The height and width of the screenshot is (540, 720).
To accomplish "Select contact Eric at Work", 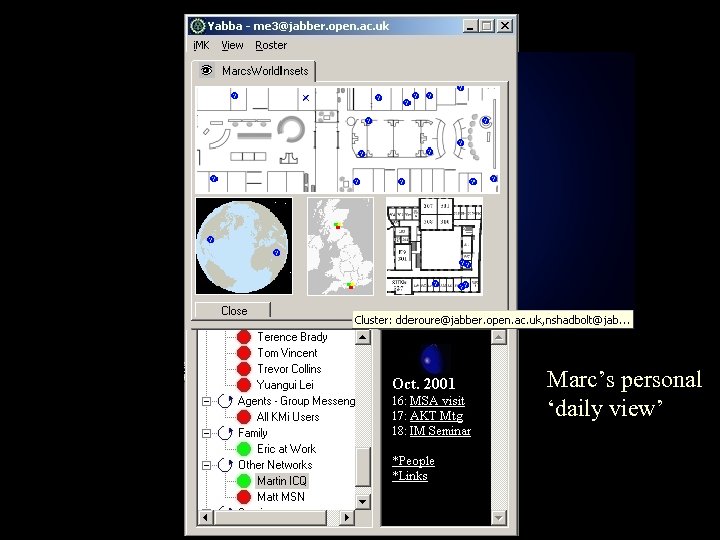I will tap(286, 449).
